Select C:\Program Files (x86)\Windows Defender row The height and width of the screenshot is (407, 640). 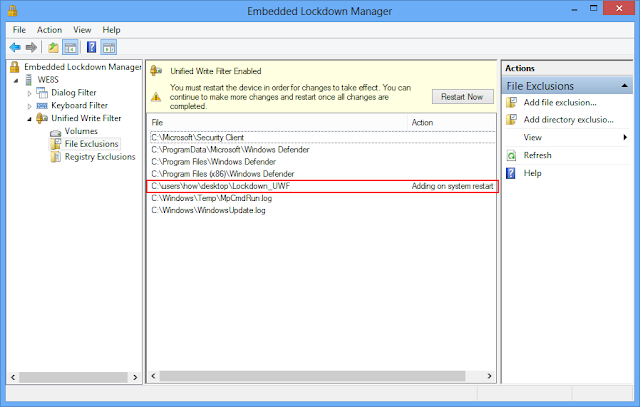(x=322, y=174)
